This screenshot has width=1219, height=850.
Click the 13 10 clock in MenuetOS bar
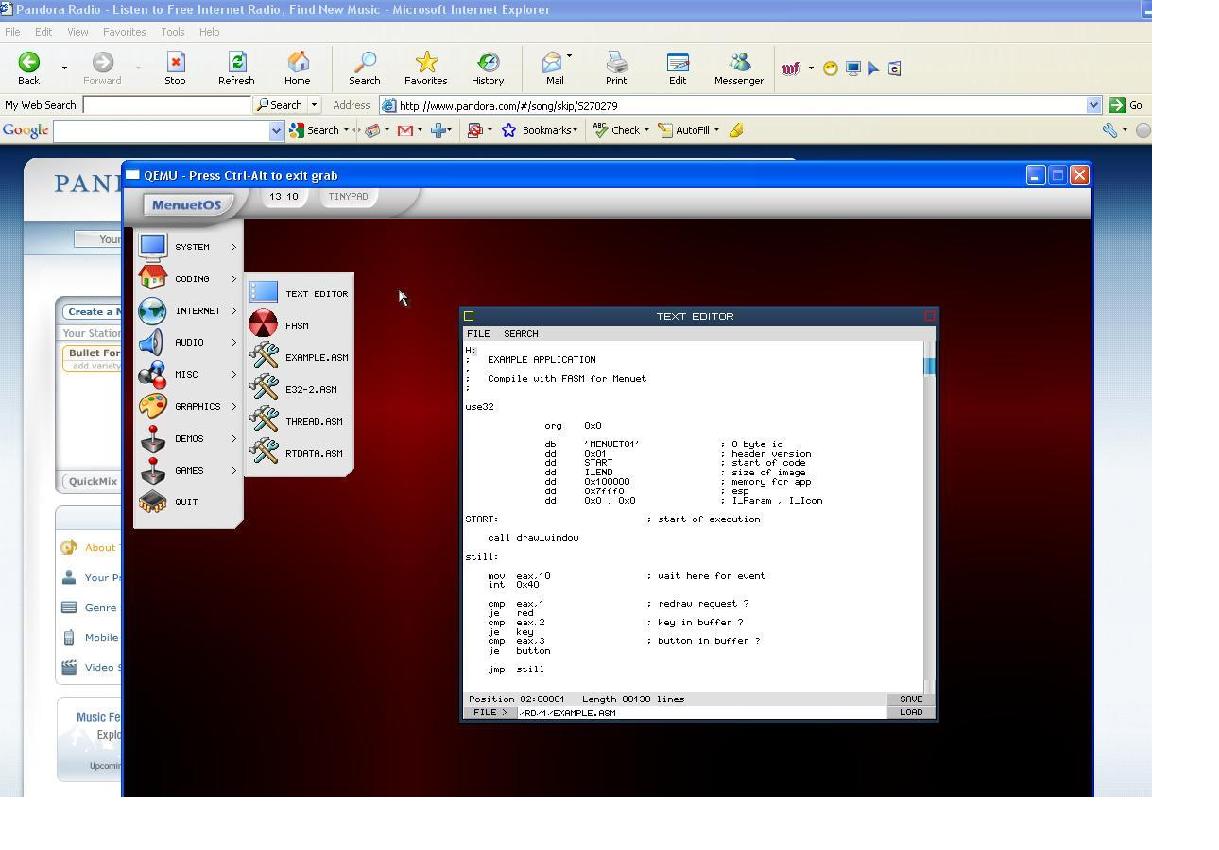[285, 197]
